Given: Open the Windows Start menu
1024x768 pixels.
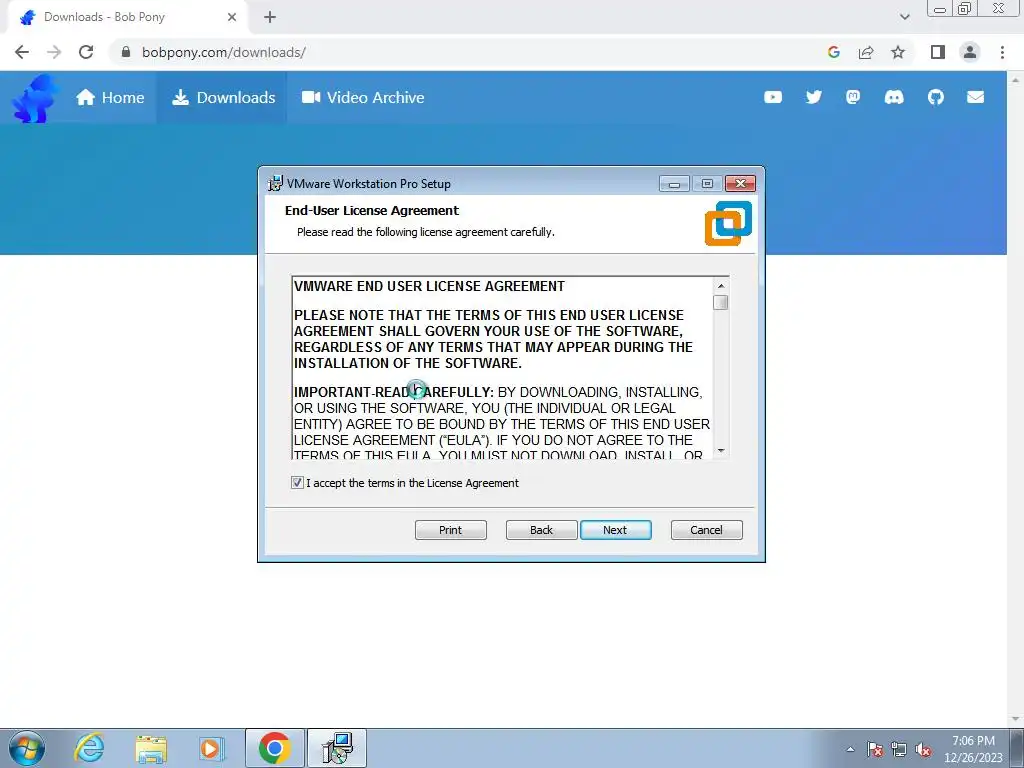Looking at the screenshot, I should [x=27, y=748].
